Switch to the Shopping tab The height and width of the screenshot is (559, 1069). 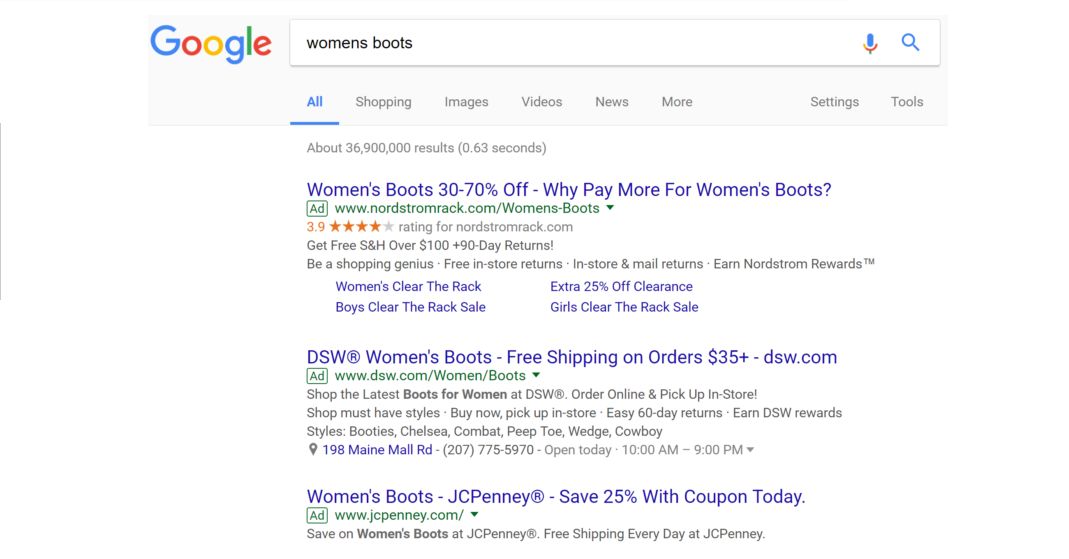point(383,102)
